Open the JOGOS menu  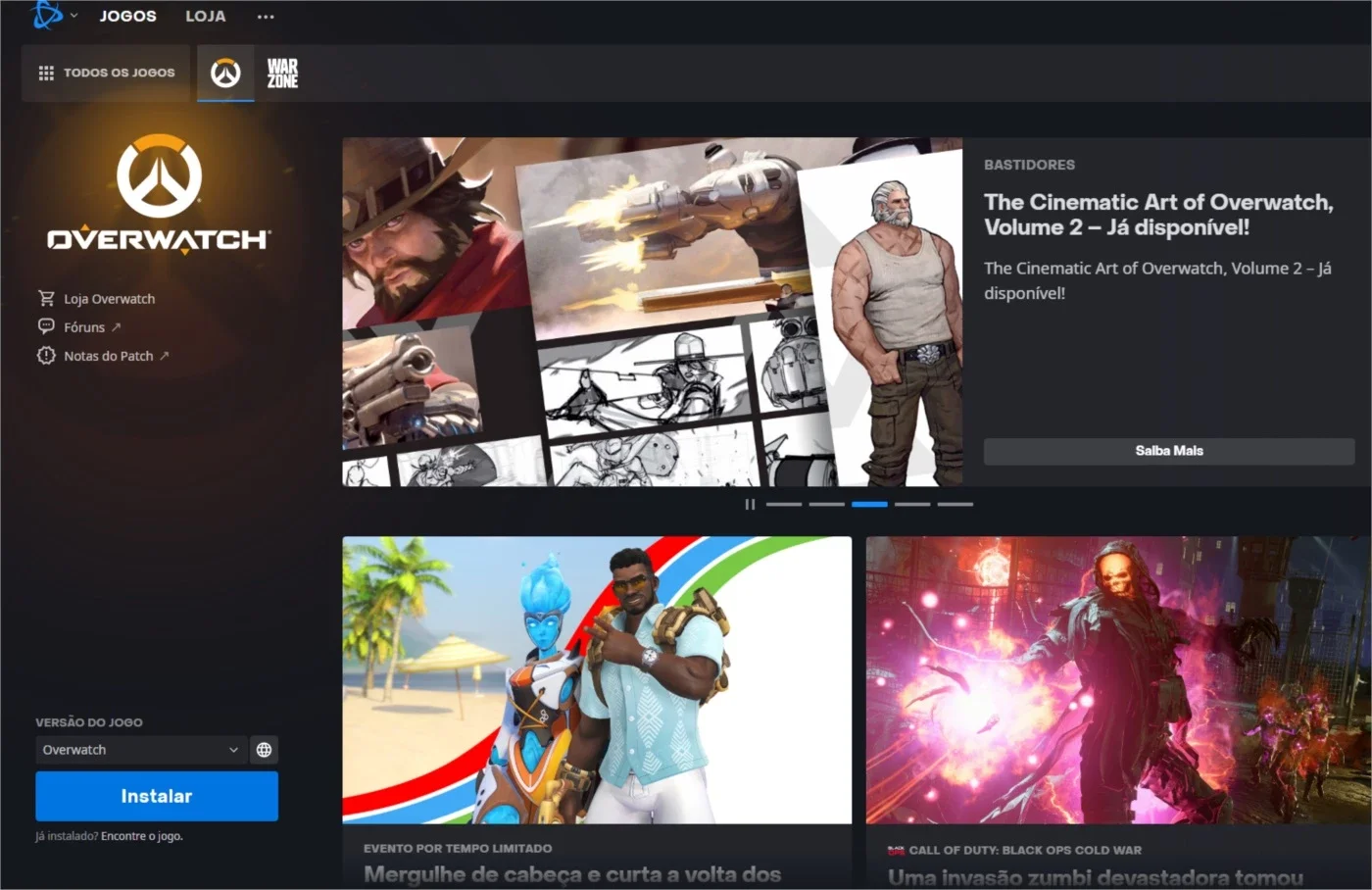click(127, 16)
